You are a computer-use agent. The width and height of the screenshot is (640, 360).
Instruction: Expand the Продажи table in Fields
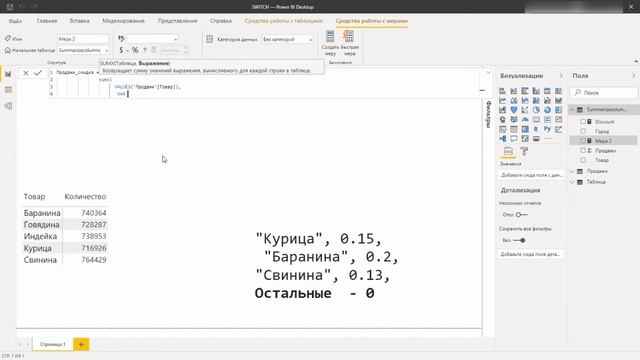click(x=572, y=171)
